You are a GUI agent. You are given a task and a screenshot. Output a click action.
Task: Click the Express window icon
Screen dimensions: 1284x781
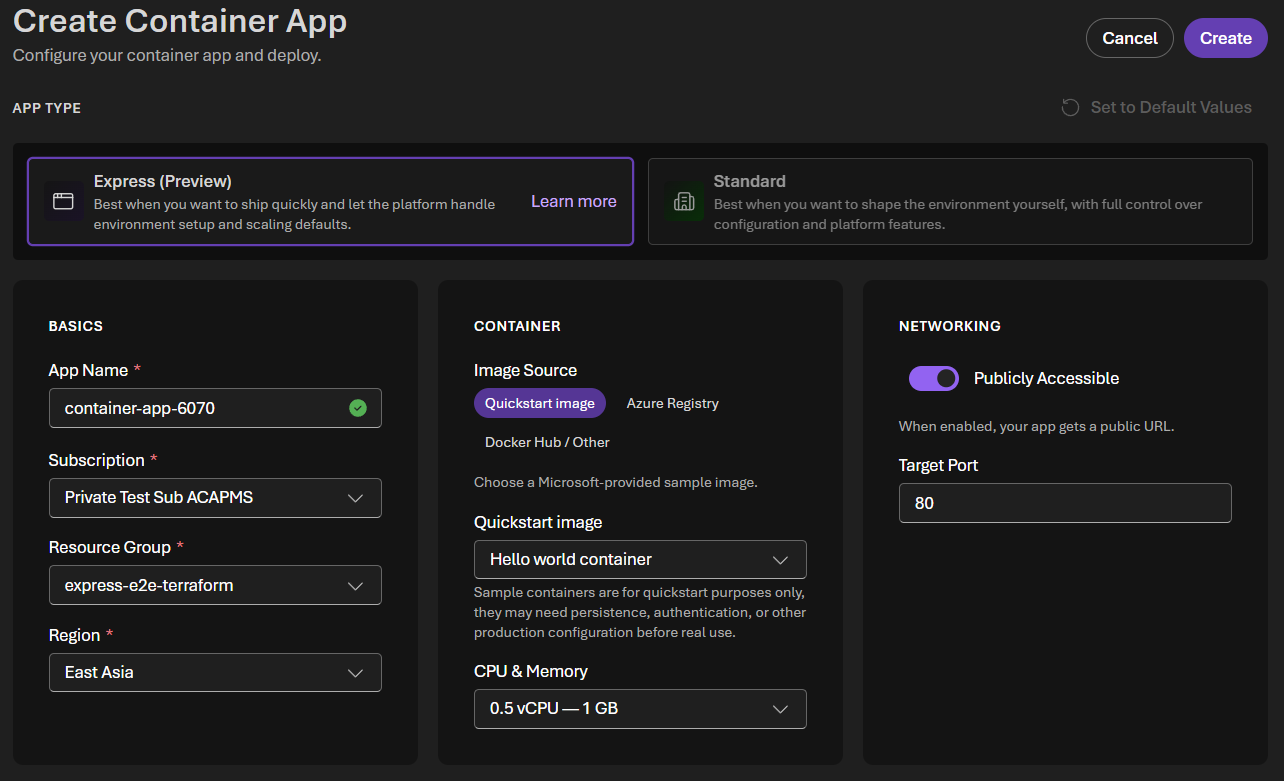(64, 201)
